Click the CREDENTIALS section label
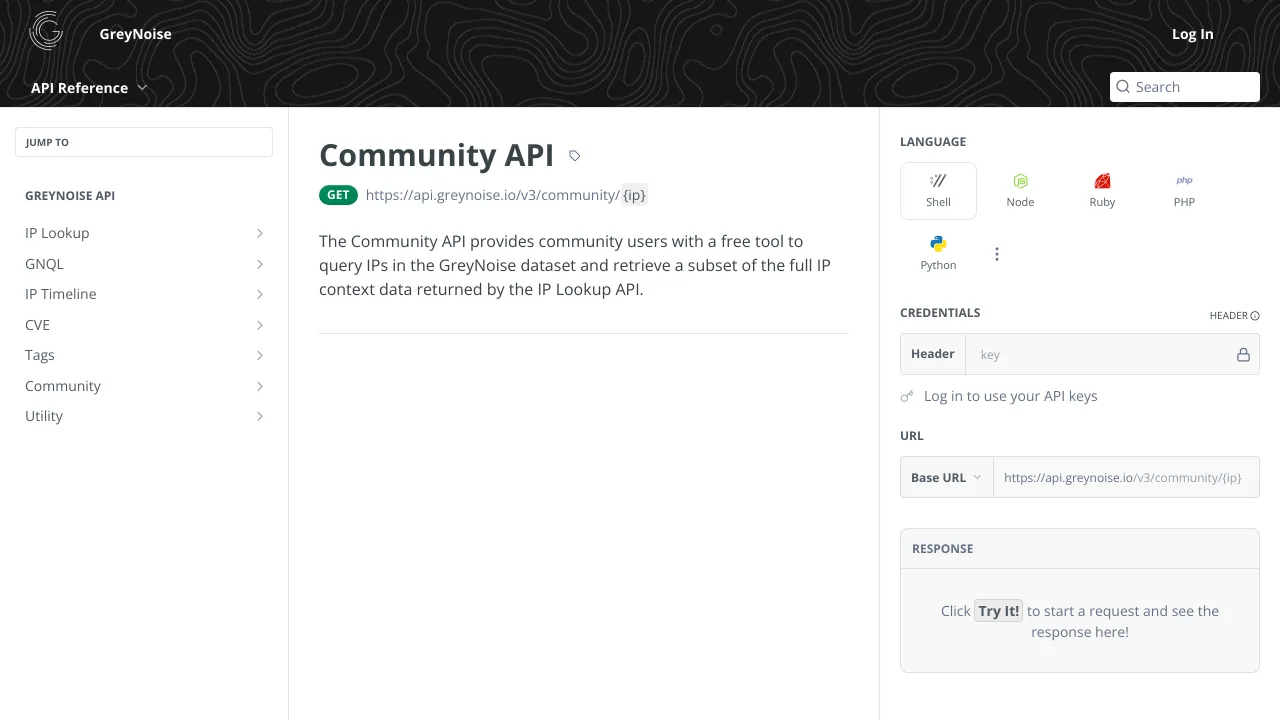The image size is (1280, 720). click(x=940, y=313)
